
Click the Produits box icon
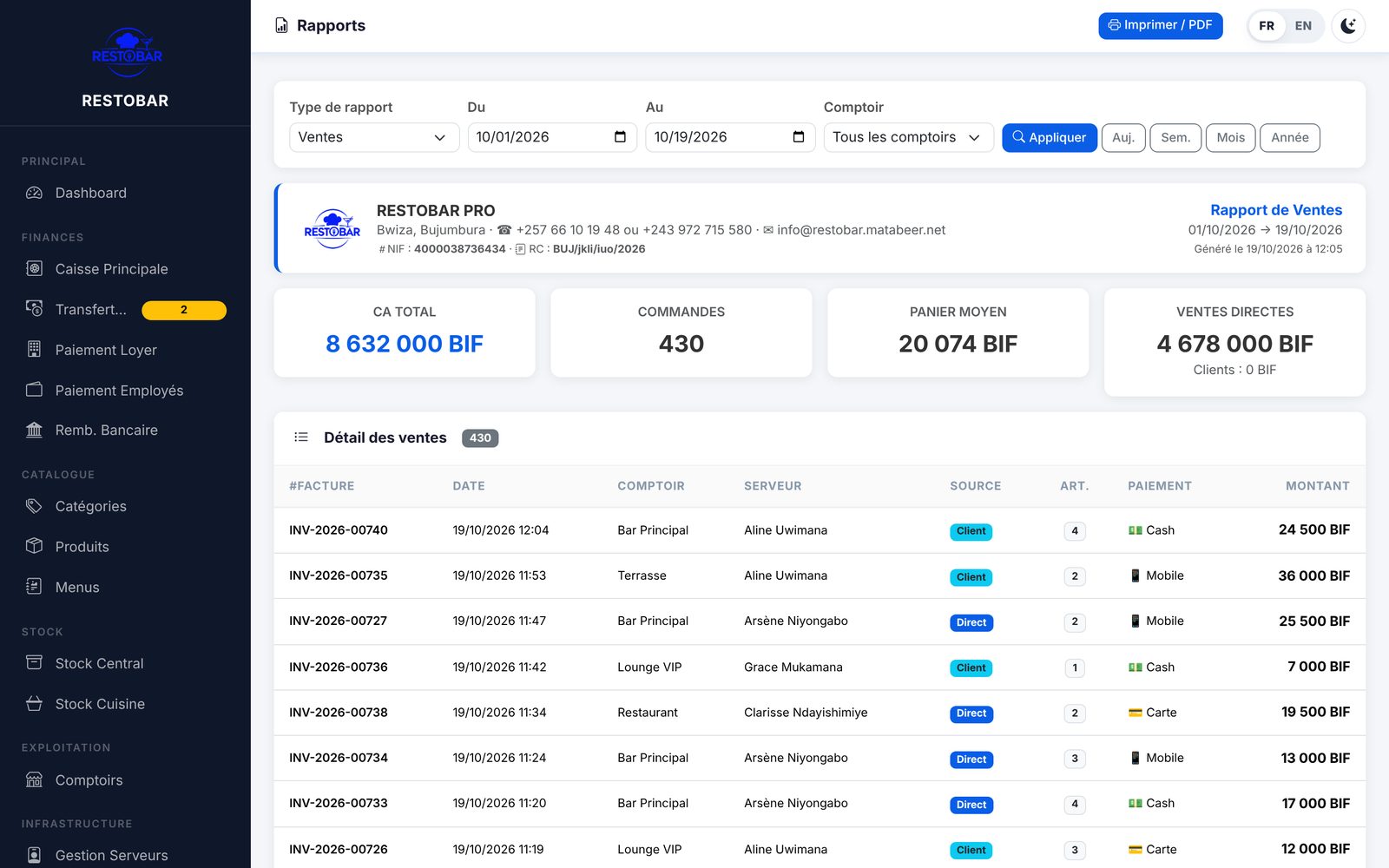34,546
